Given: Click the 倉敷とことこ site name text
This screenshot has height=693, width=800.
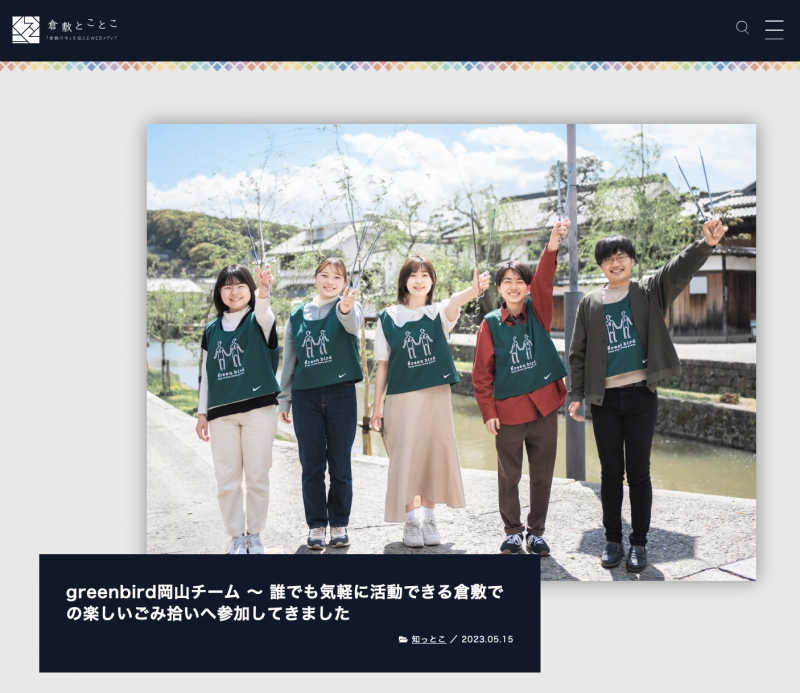Looking at the screenshot, I should pyautogui.click(x=82, y=24).
